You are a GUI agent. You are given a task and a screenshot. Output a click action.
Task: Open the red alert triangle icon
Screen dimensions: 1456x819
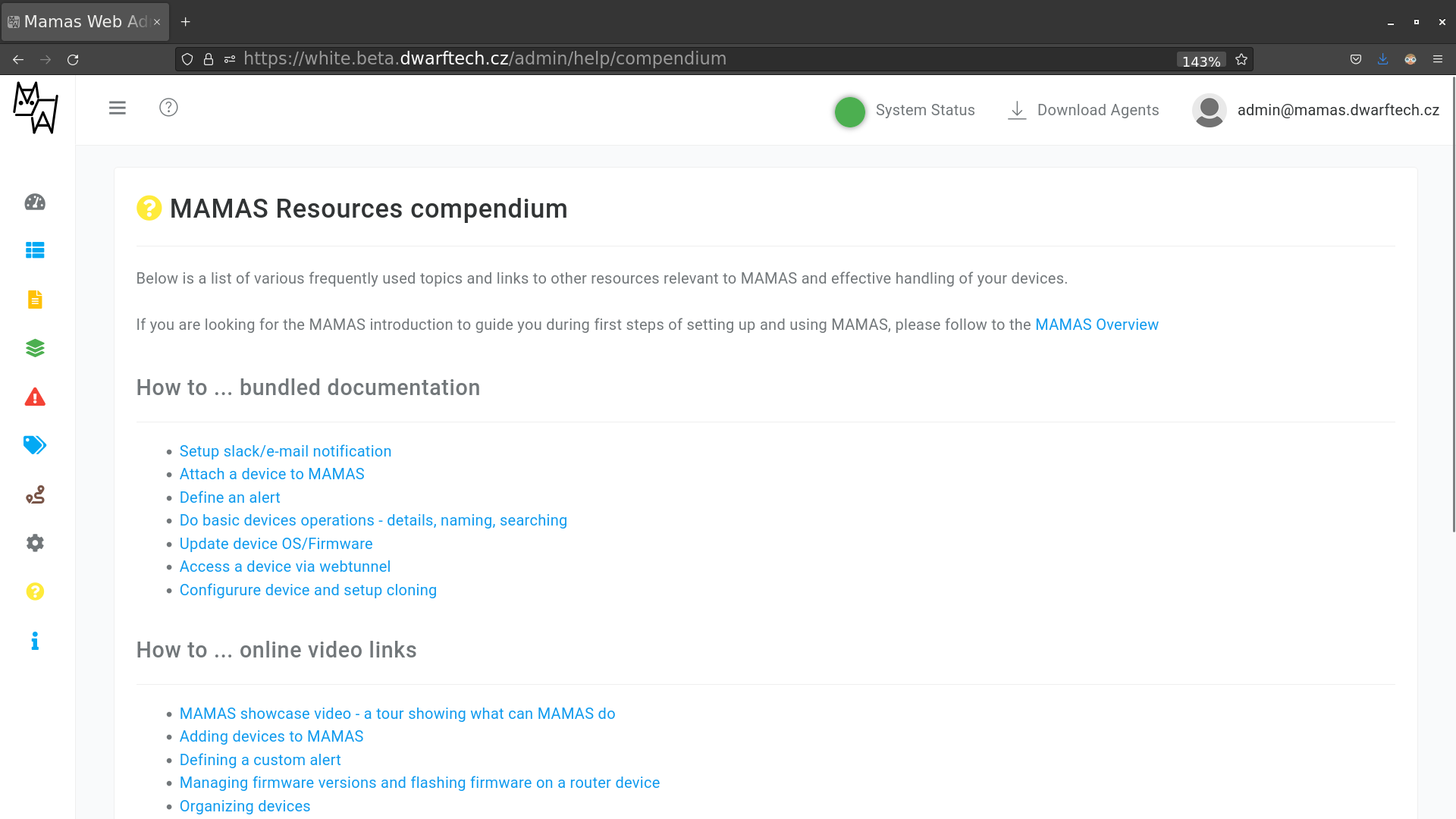tap(35, 397)
